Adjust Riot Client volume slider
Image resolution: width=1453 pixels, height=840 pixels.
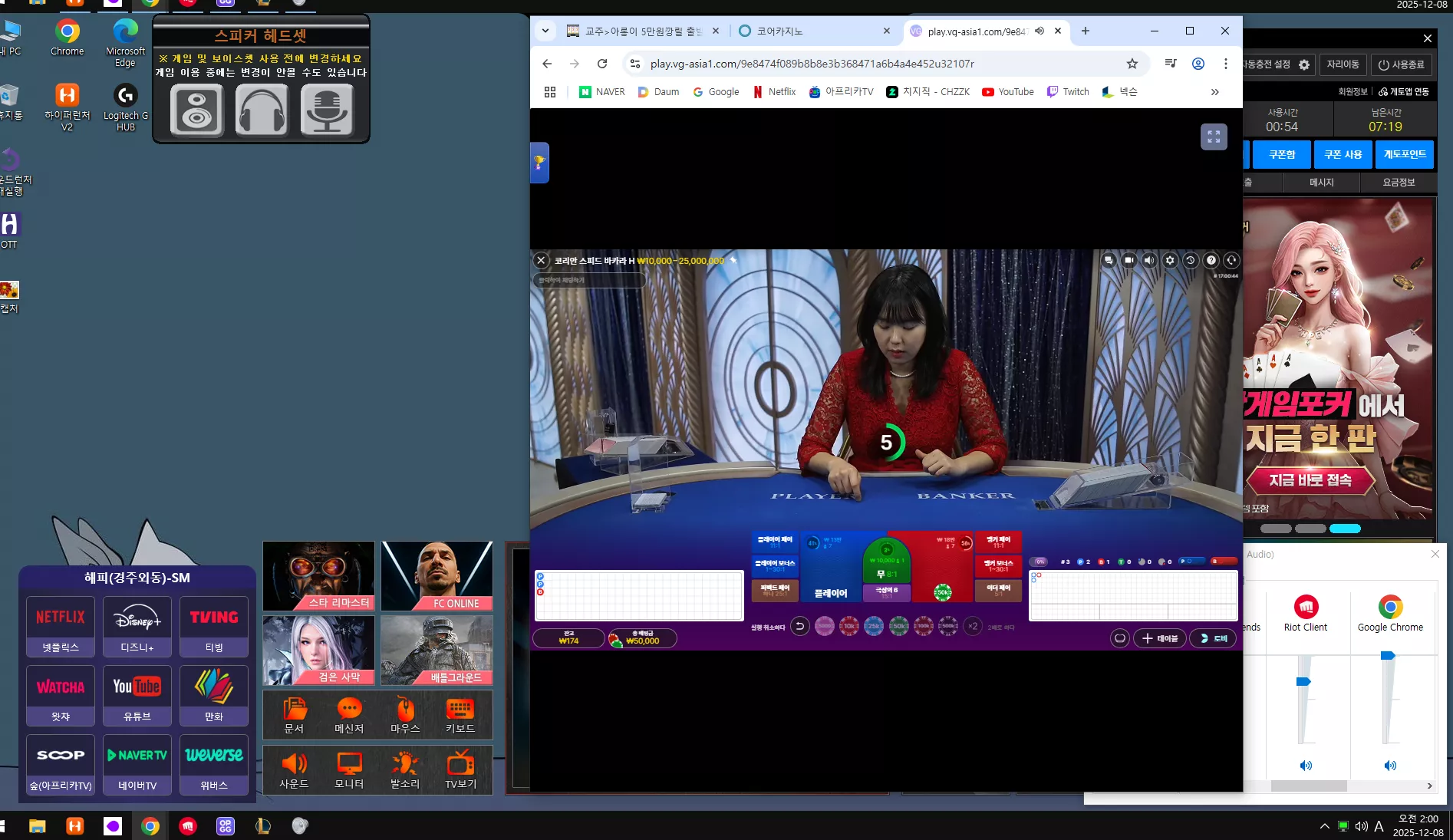[x=1303, y=681]
